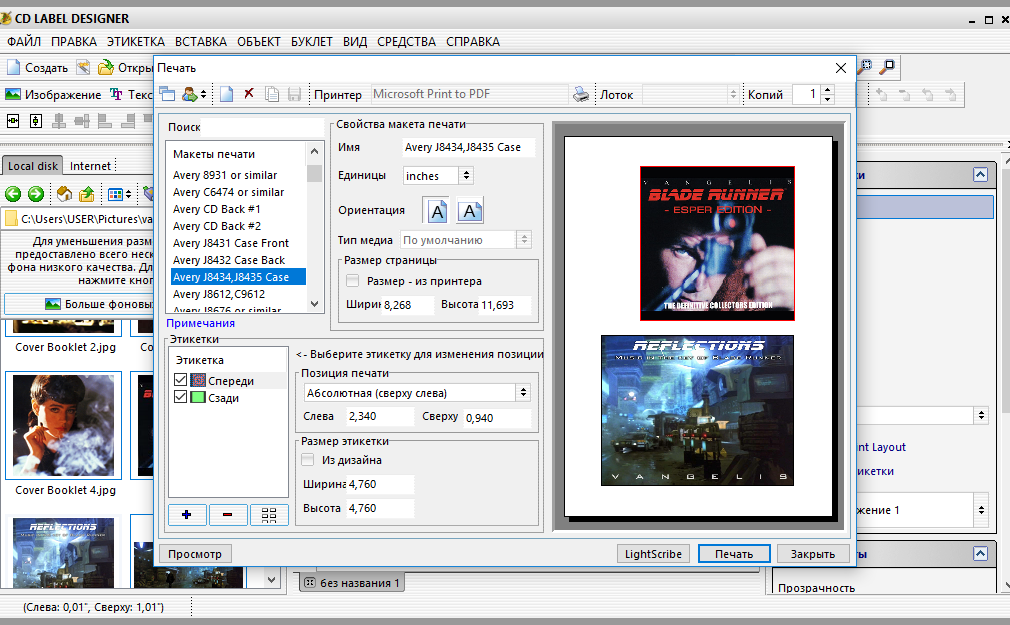Open the Тип медиа dropdown
The width and height of the screenshot is (1010, 625).
524,240
